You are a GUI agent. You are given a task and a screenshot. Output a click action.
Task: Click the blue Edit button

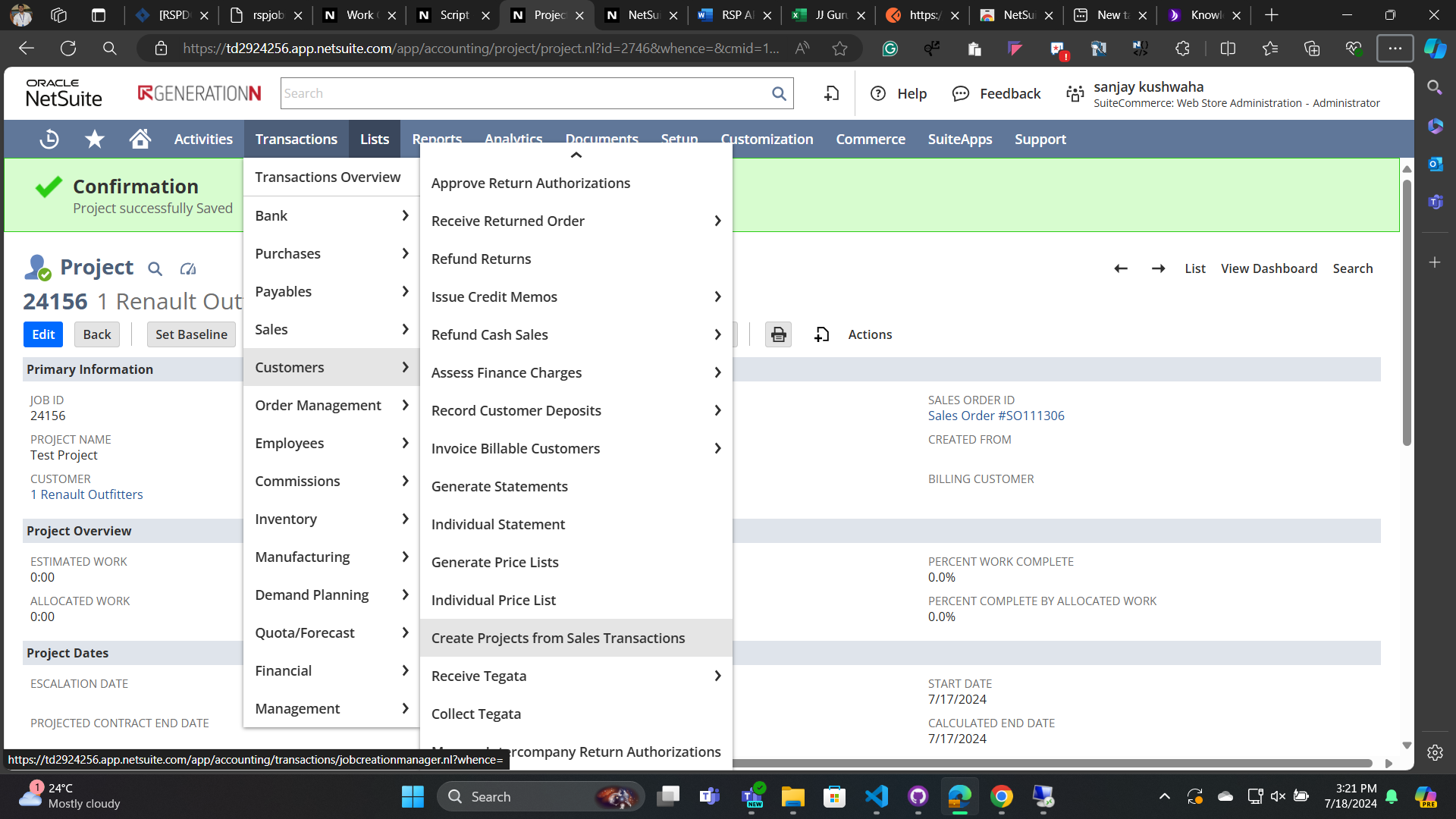pyautogui.click(x=43, y=334)
